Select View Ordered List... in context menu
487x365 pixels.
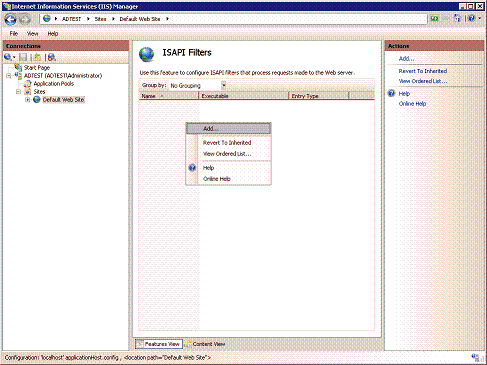tap(228, 154)
